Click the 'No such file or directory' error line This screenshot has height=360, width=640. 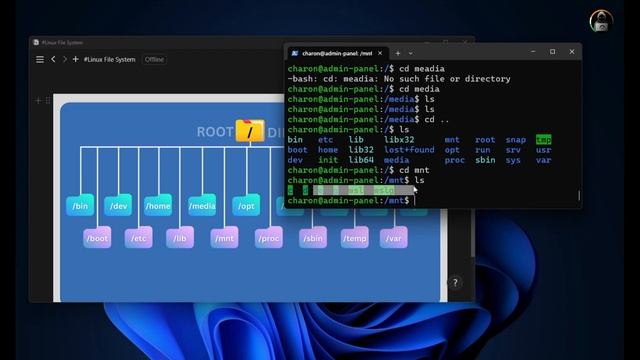tap(399, 79)
